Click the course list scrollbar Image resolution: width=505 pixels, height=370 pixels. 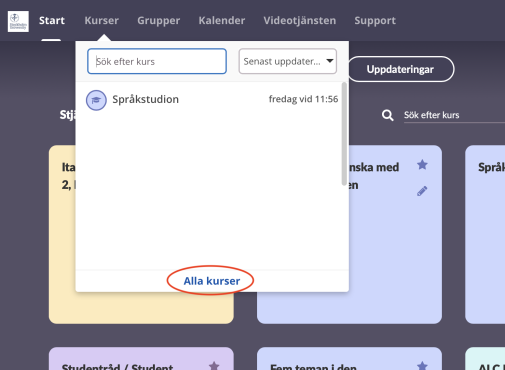pyautogui.click(x=344, y=134)
